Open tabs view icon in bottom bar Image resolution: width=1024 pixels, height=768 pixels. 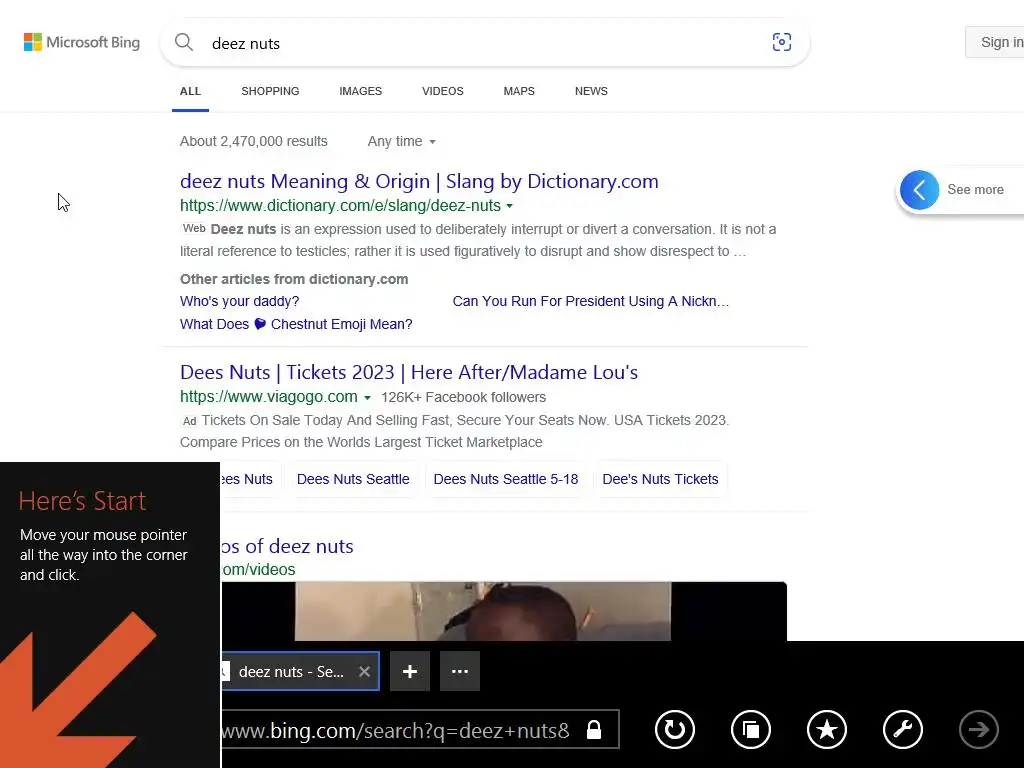[x=751, y=729]
